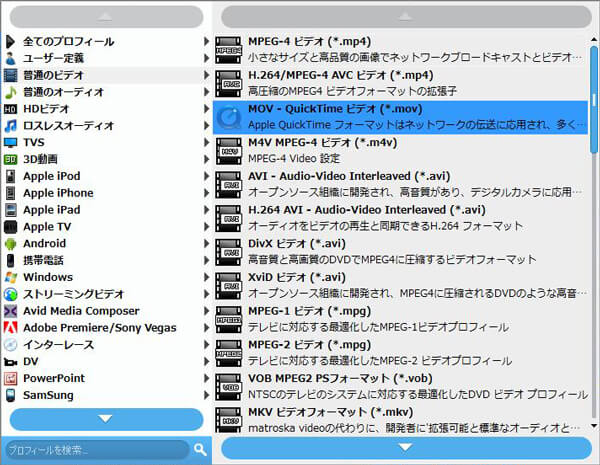This screenshot has width=600, height=465.
Task: Click the VOB format film icon
Action: [x=228, y=387]
